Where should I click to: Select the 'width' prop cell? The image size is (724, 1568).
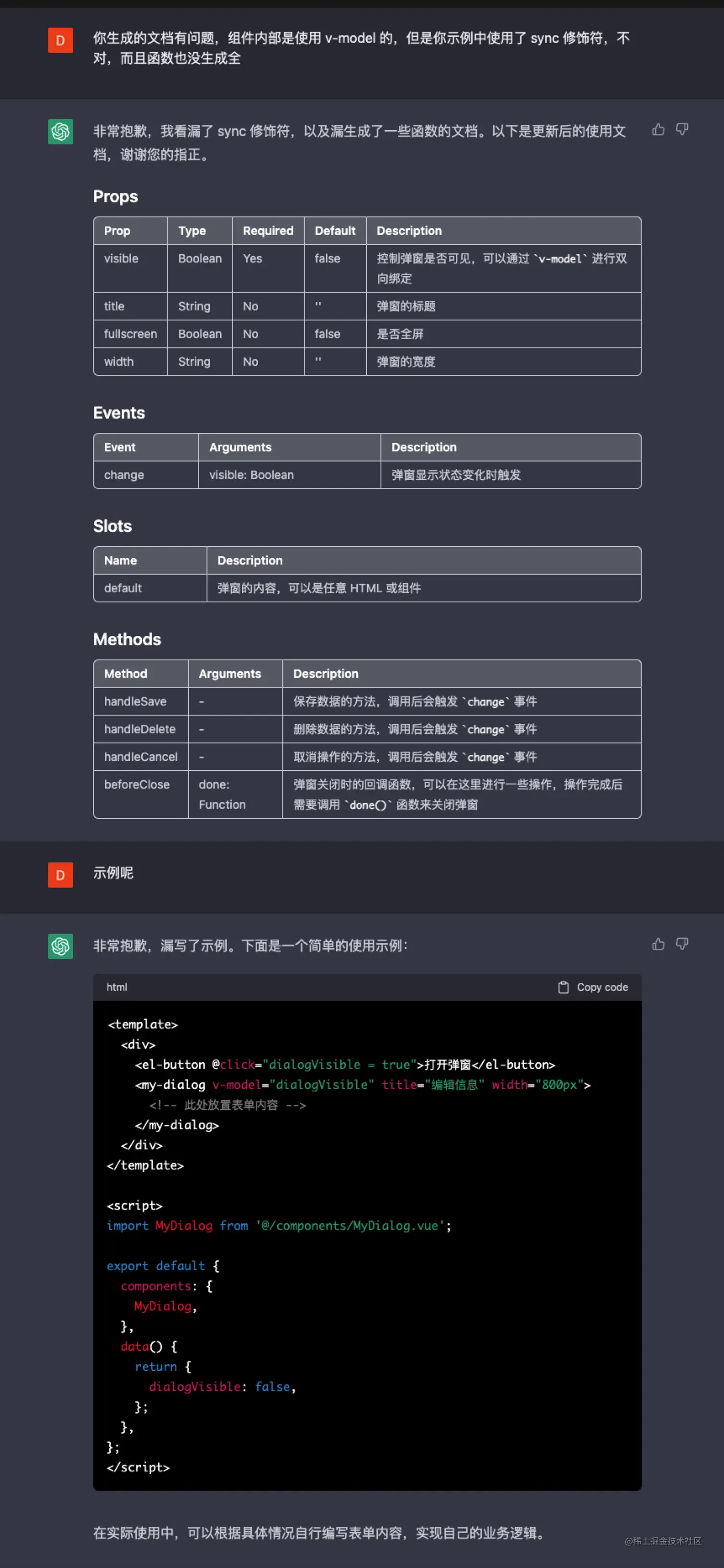coord(130,361)
